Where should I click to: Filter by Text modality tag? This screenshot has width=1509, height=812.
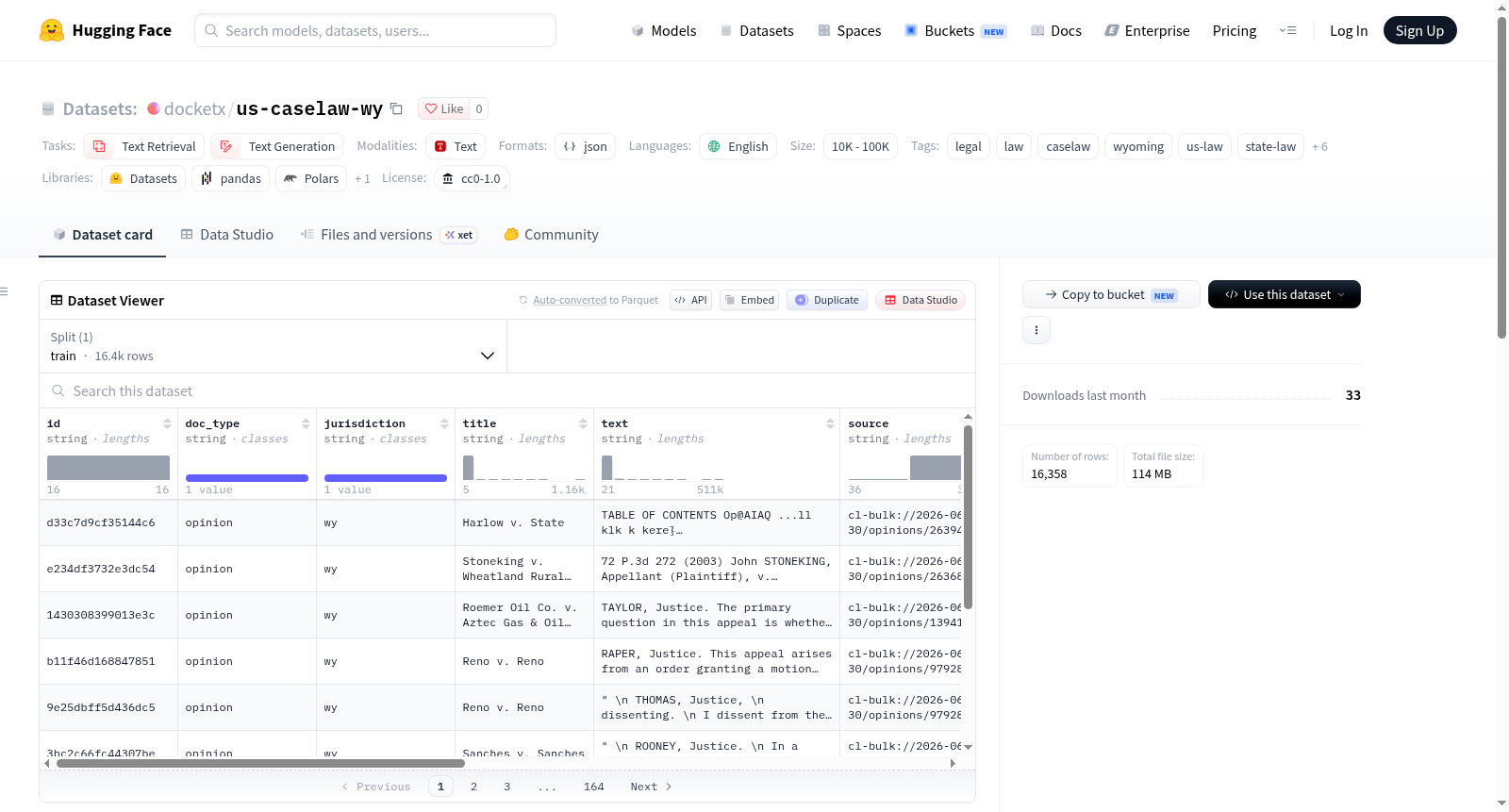456,146
